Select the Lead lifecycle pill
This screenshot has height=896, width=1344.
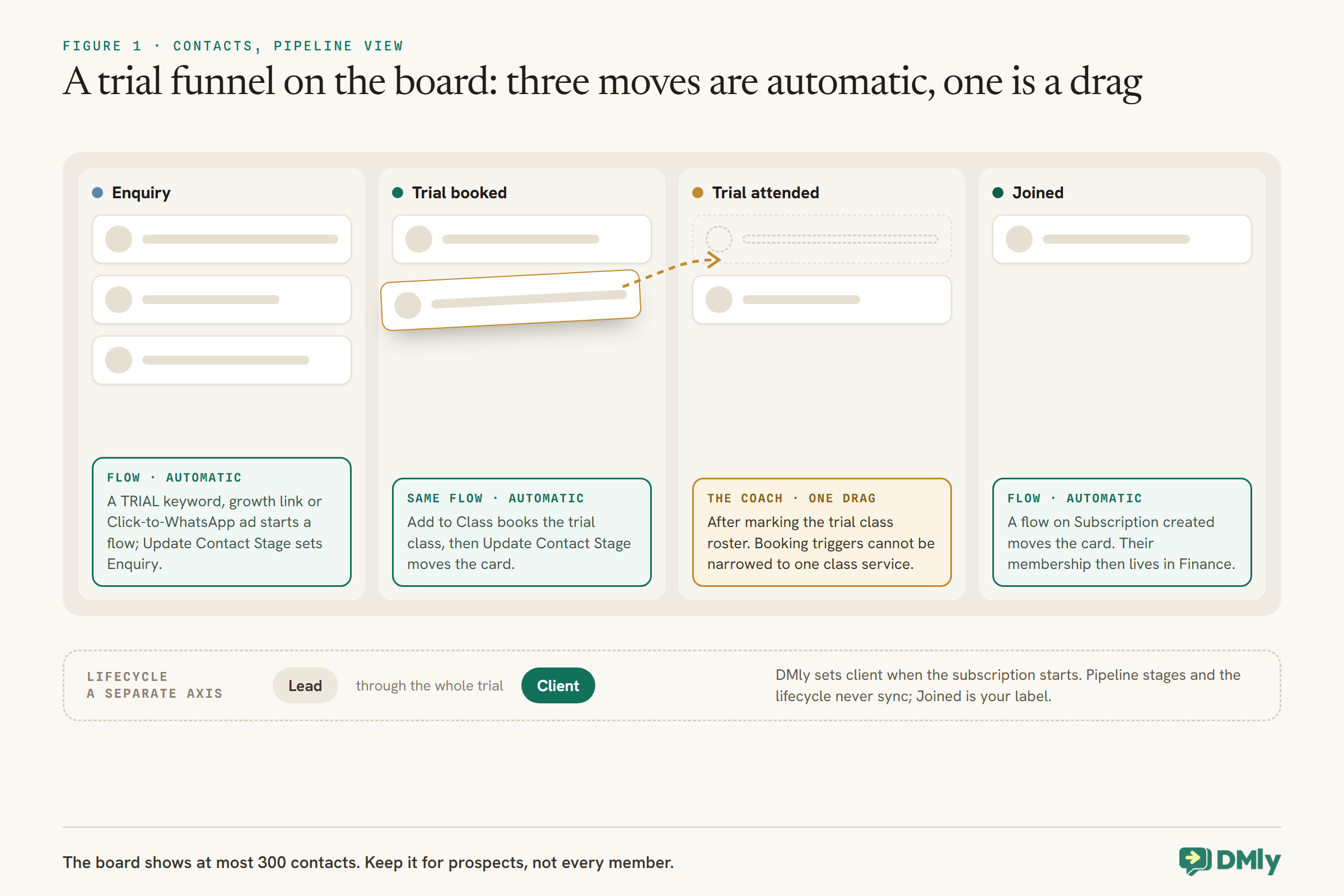(x=305, y=685)
